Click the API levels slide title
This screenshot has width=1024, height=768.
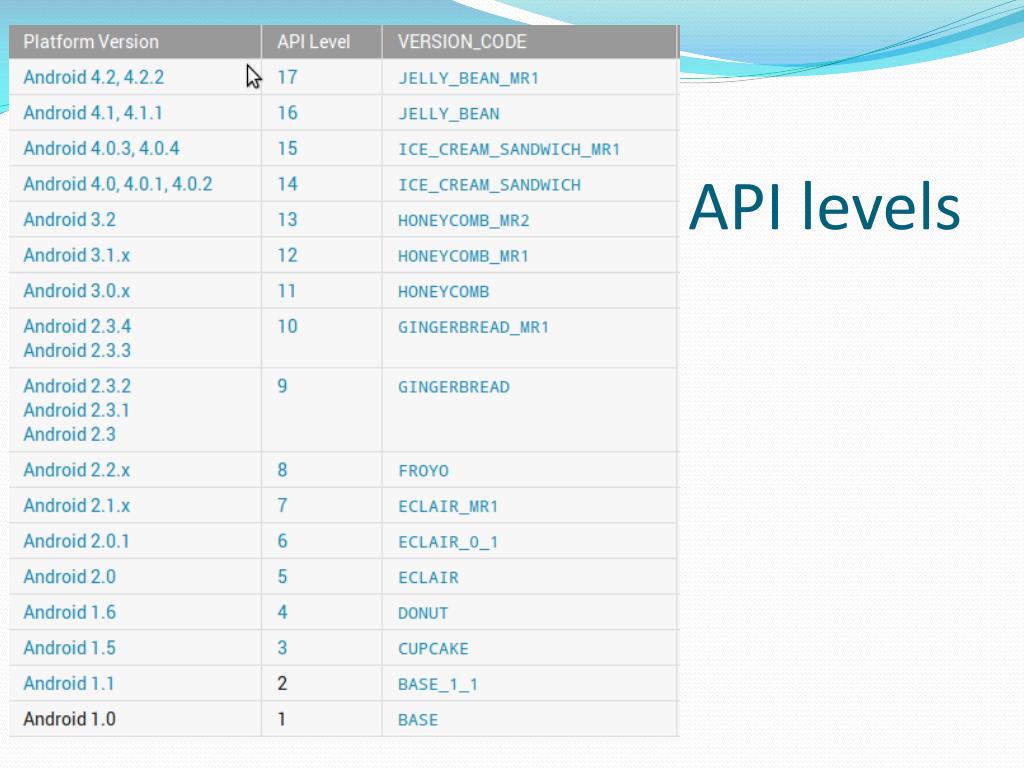coord(824,207)
